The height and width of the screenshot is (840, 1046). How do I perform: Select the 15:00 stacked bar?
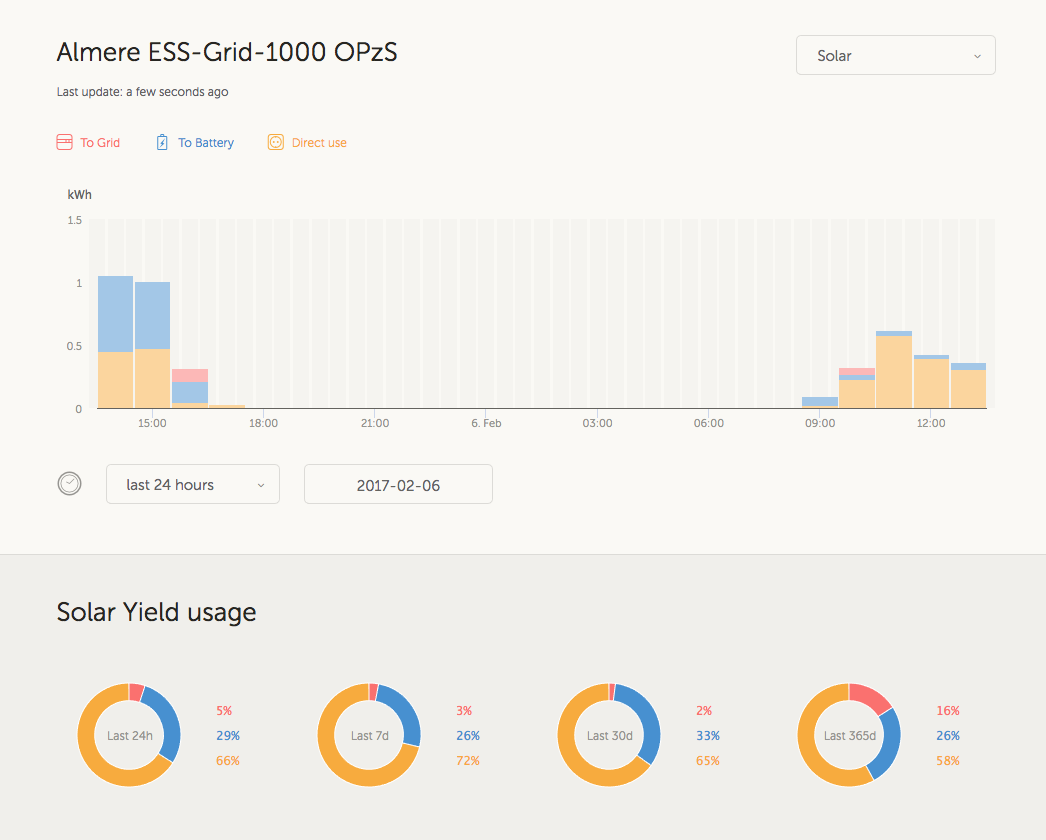(x=152, y=345)
